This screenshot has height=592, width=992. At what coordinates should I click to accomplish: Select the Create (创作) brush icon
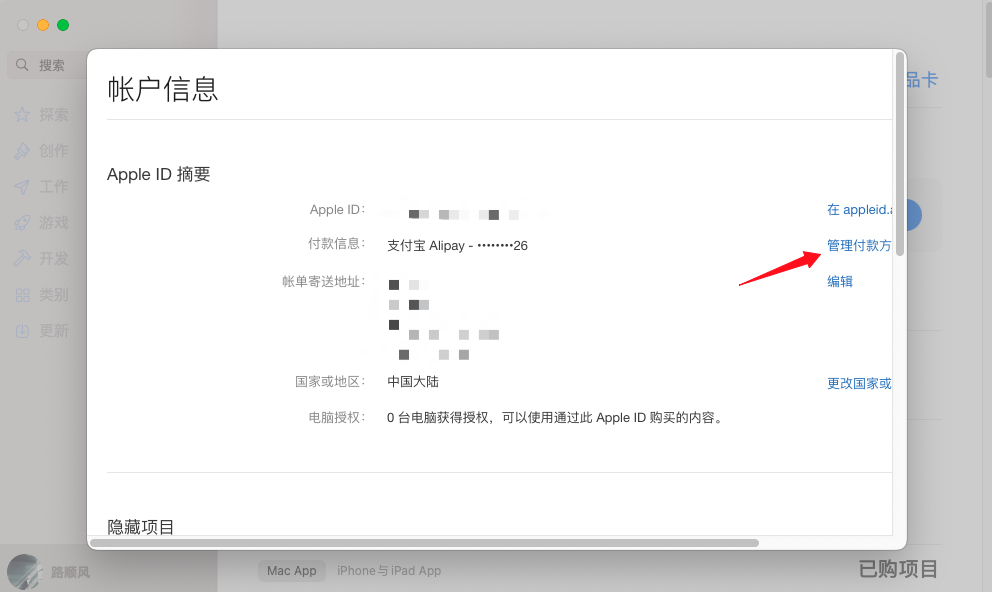pos(22,151)
